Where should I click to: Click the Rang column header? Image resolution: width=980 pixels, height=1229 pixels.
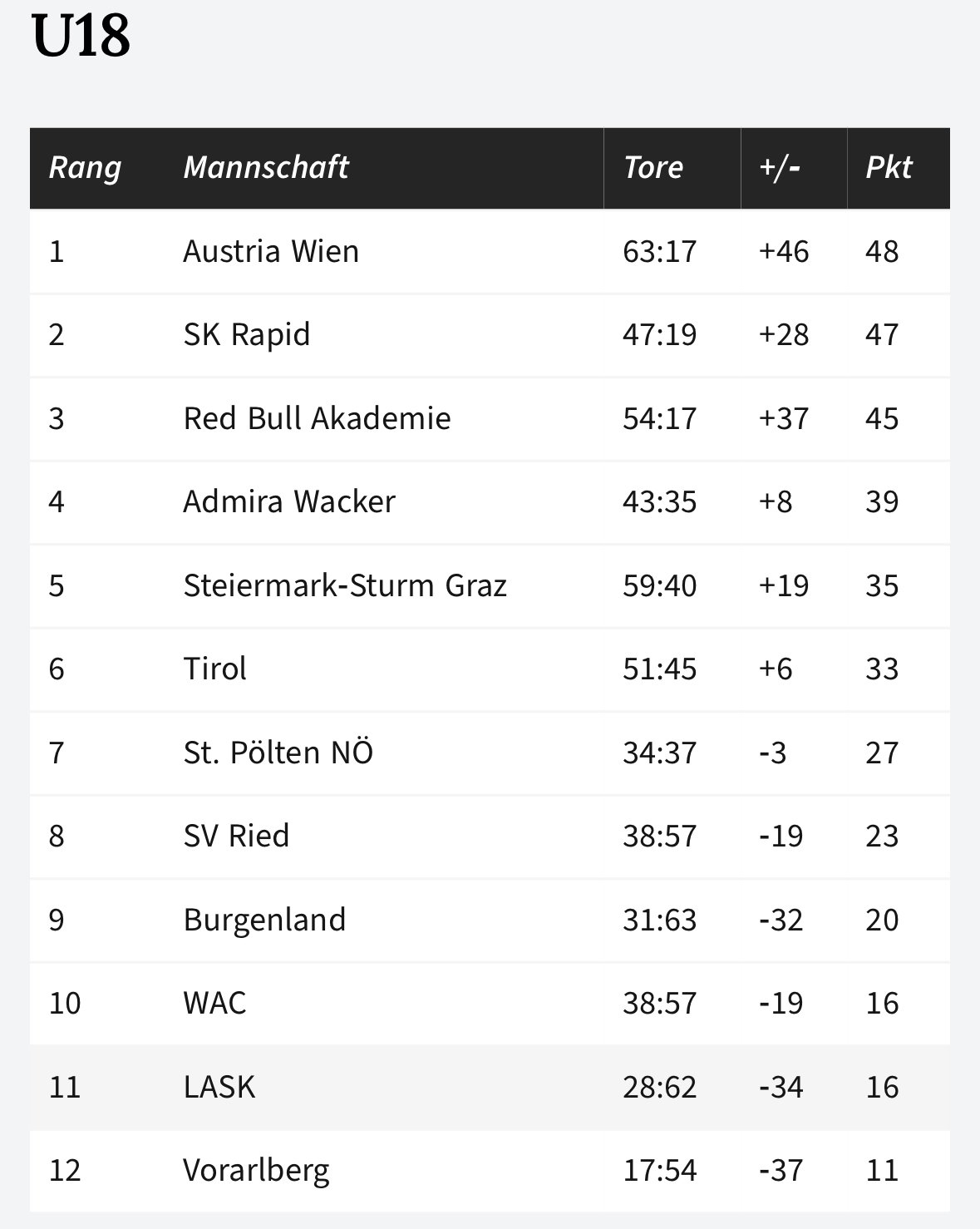click(x=85, y=167)
